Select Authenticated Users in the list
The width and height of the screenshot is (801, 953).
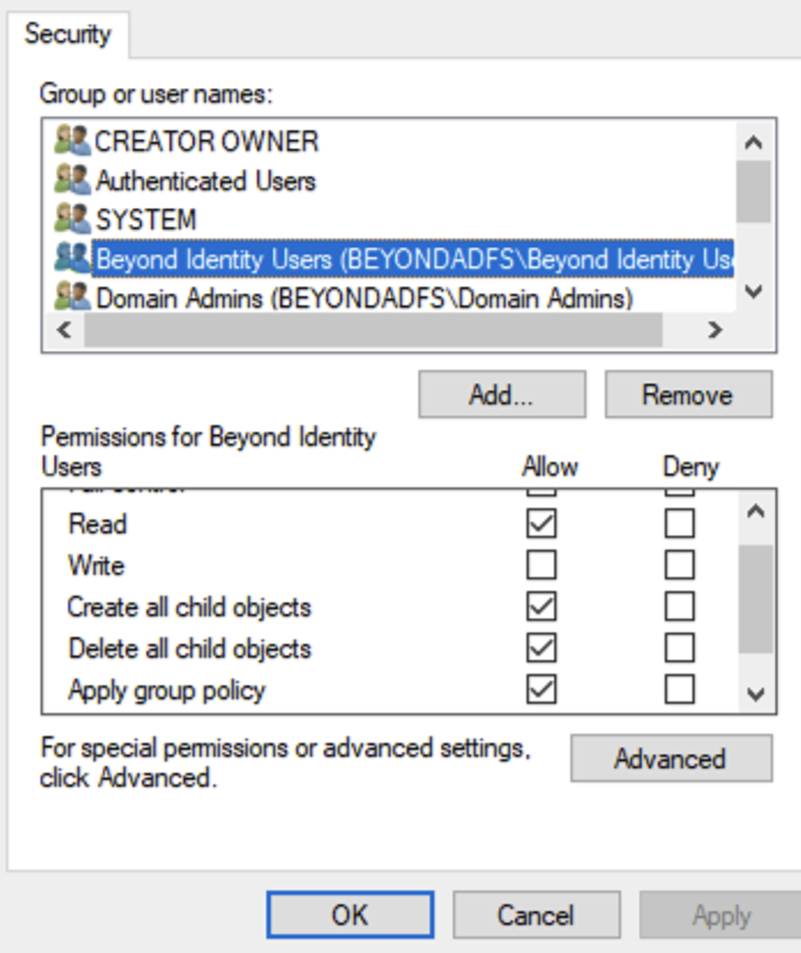pyautogui.click(x=205, y=181)
